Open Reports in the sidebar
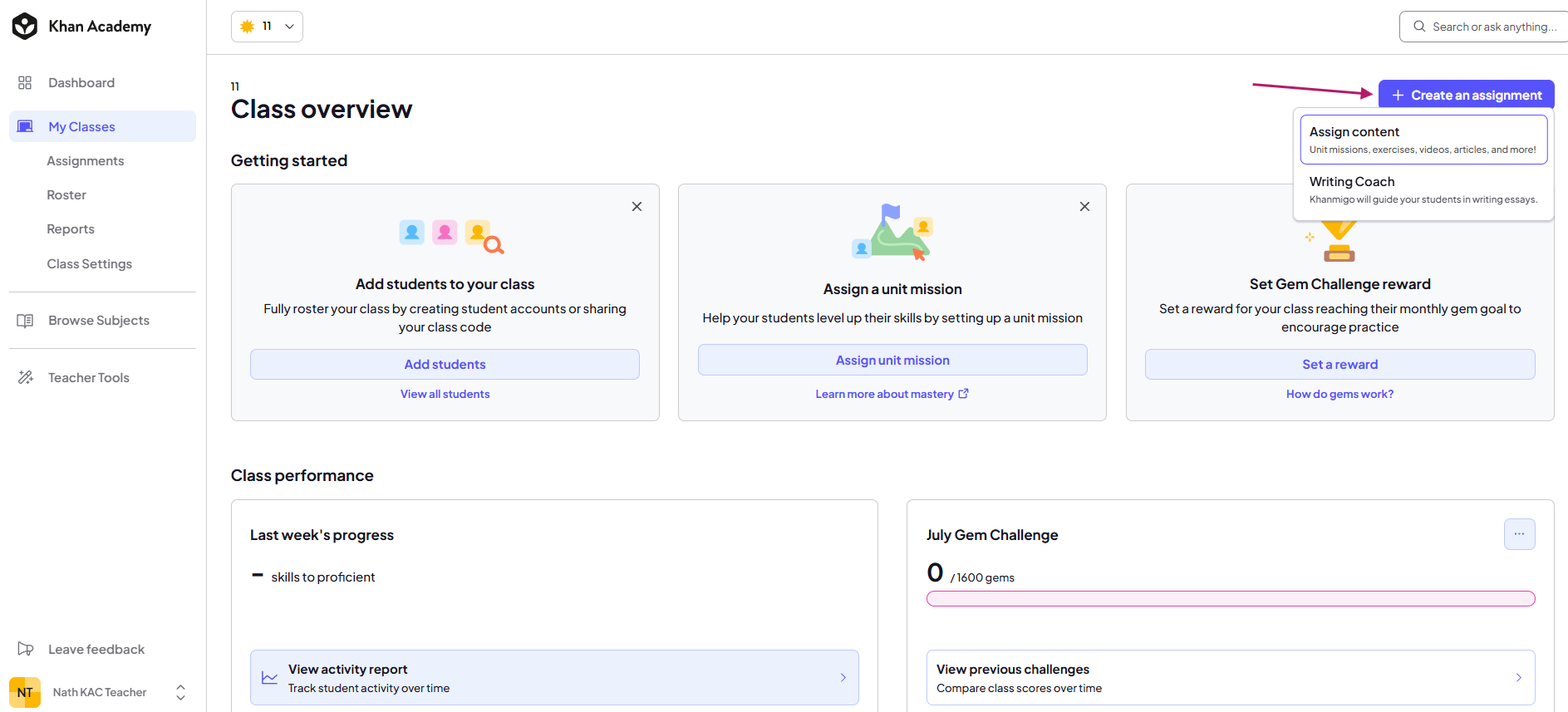 [71, 229]
